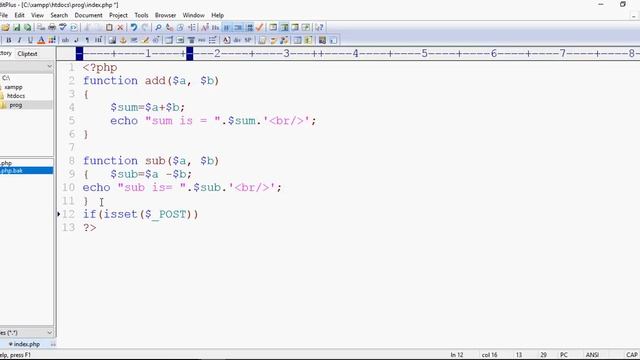Image resolution: width=640 pixels, height=360 pixels.
Task: Open the Document menu
Action: [x=88, y=15]
